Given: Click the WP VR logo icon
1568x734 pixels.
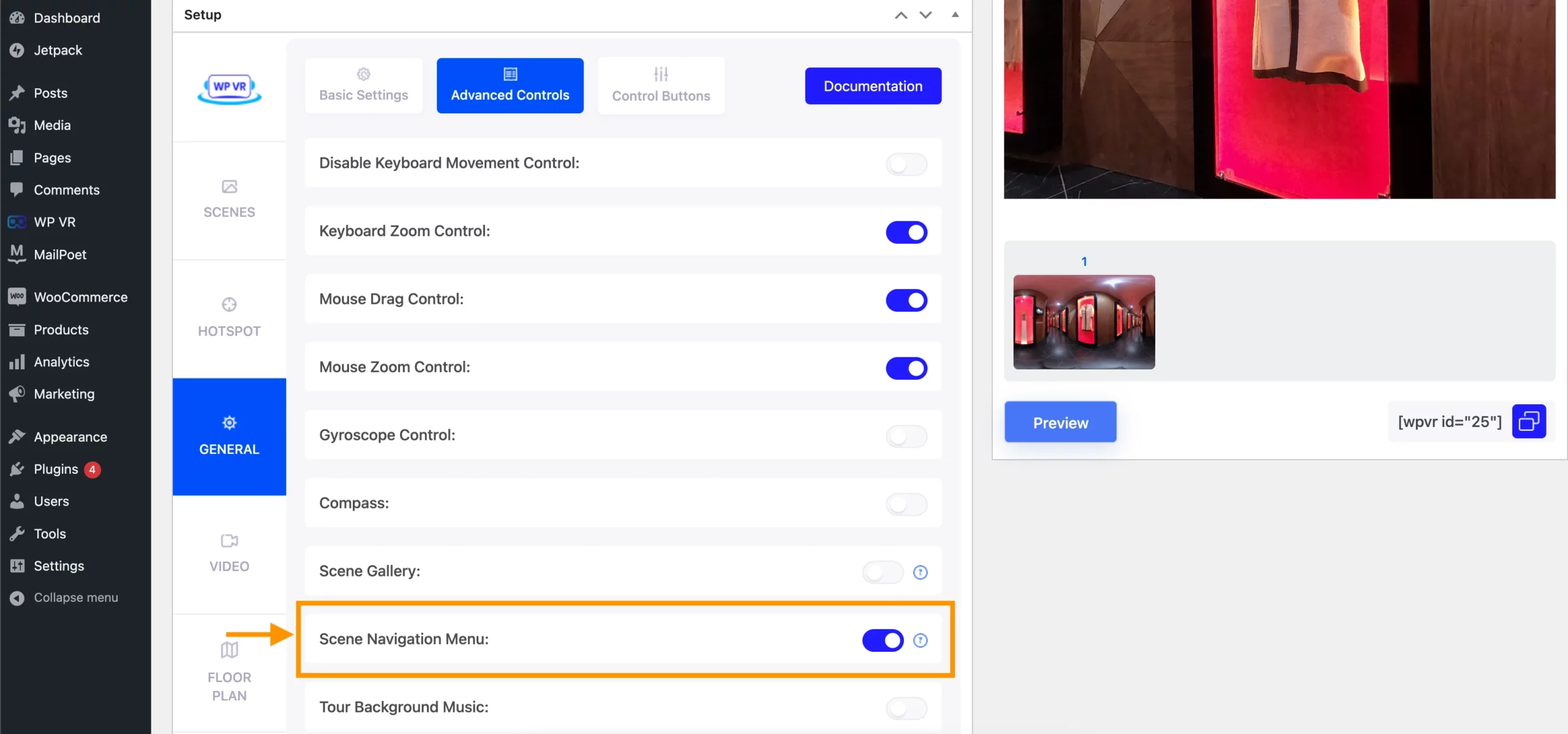Looking at the screenshot, I should click(x=229, y=89).
